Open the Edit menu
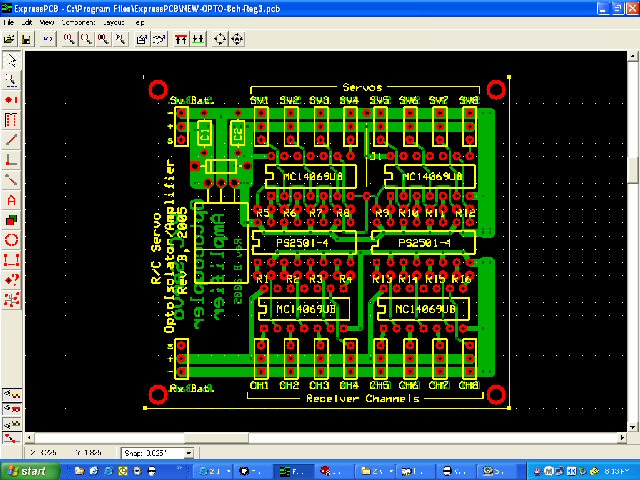Screen dimensions: 640x480 27,22
